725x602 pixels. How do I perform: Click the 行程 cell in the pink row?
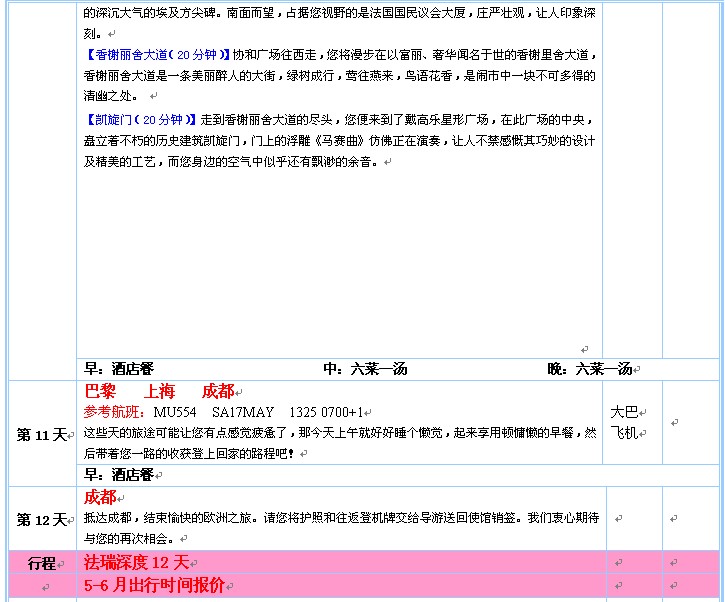(x=41, y=563)
